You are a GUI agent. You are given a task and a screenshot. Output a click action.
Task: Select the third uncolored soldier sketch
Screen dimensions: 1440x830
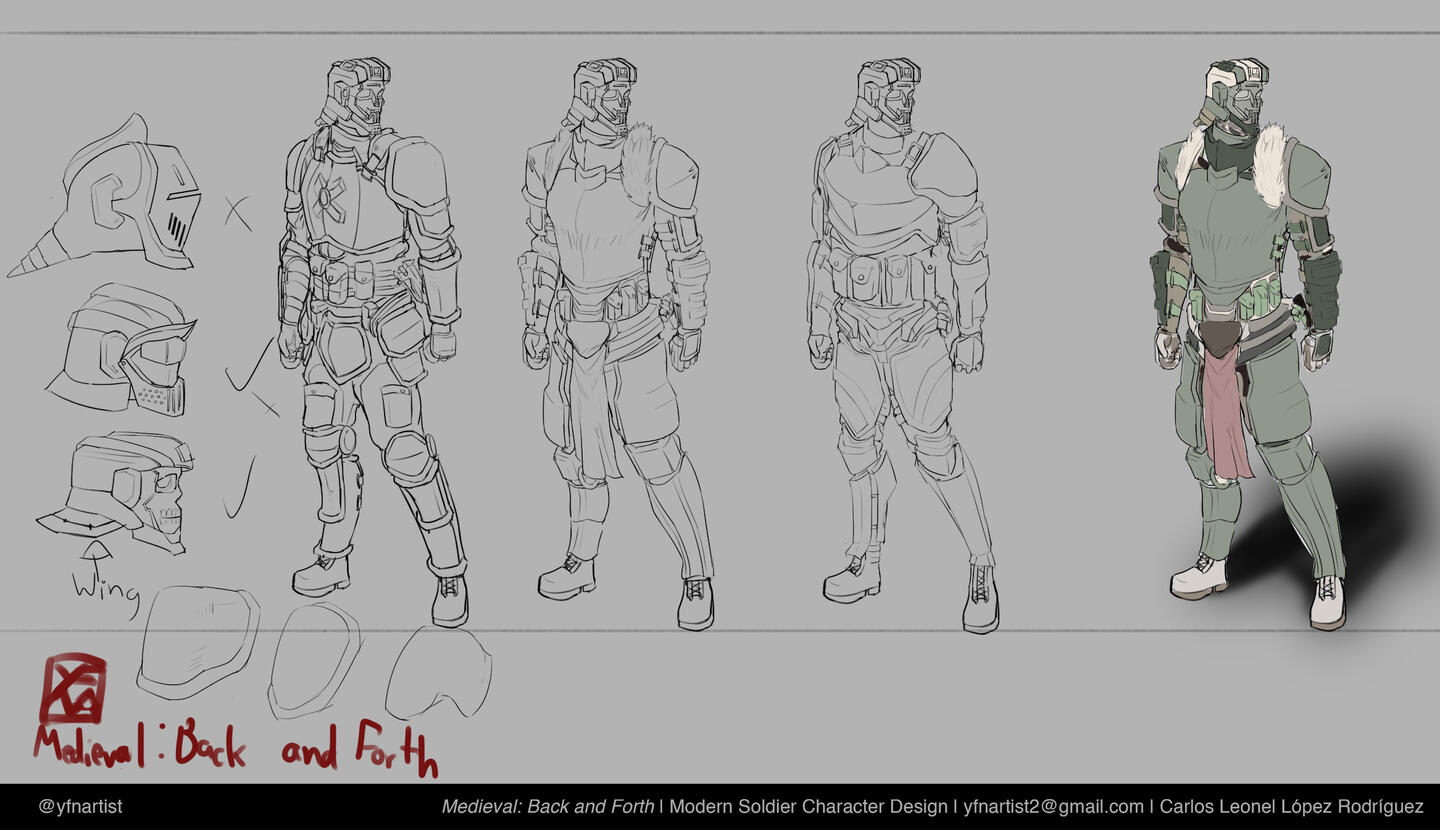tap(900, 340)
